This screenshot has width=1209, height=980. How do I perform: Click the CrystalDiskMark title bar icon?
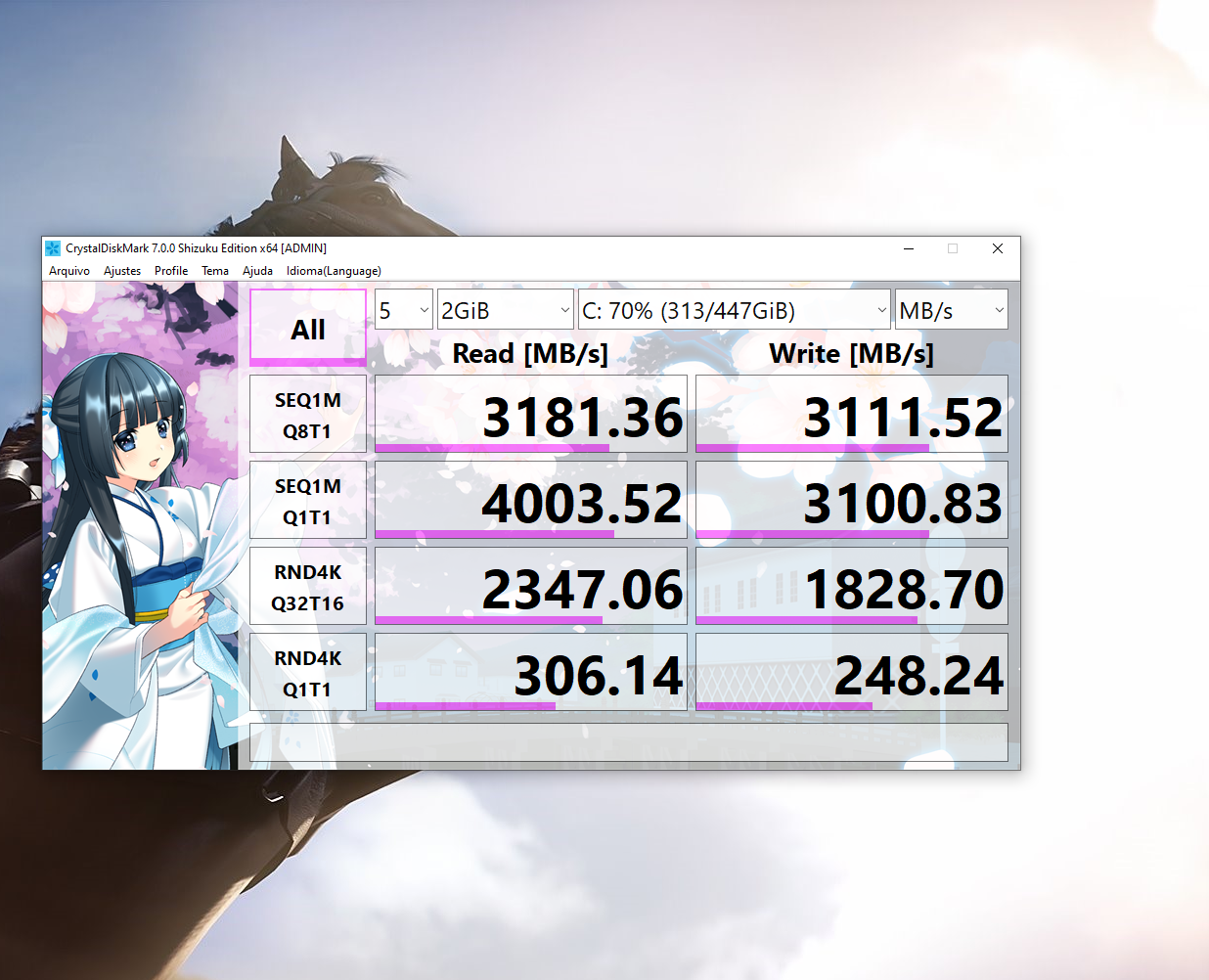click(53, 248)
